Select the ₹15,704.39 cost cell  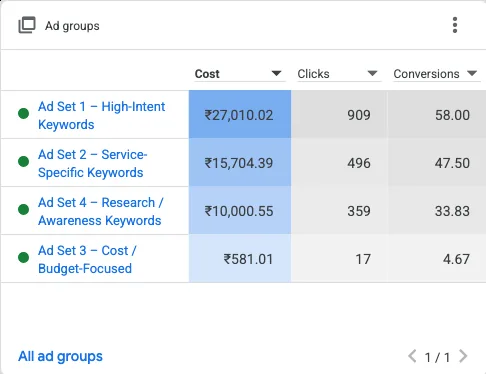240,163
